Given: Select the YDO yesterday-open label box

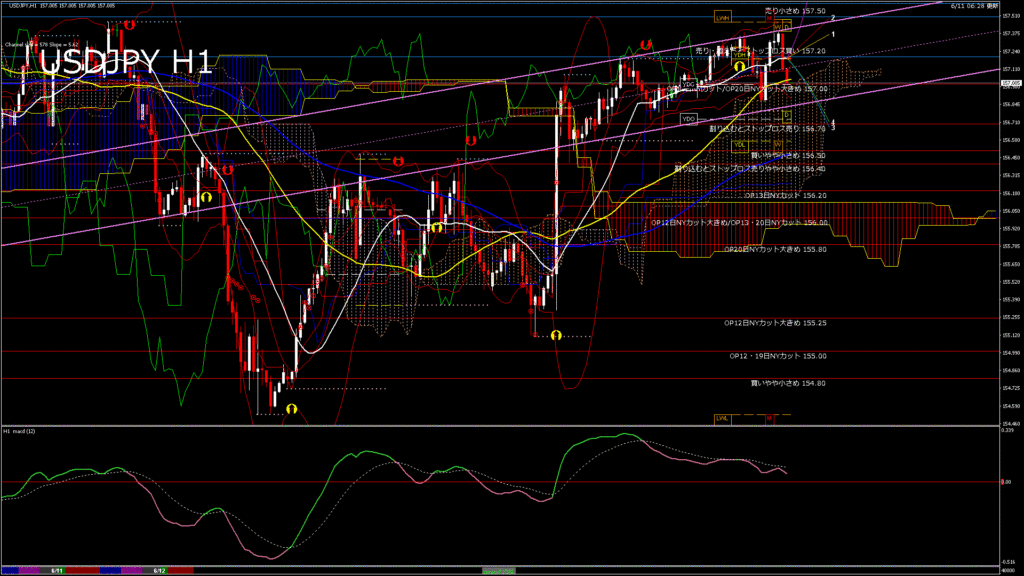Looking at the screenshot, I should click(688, 119).
